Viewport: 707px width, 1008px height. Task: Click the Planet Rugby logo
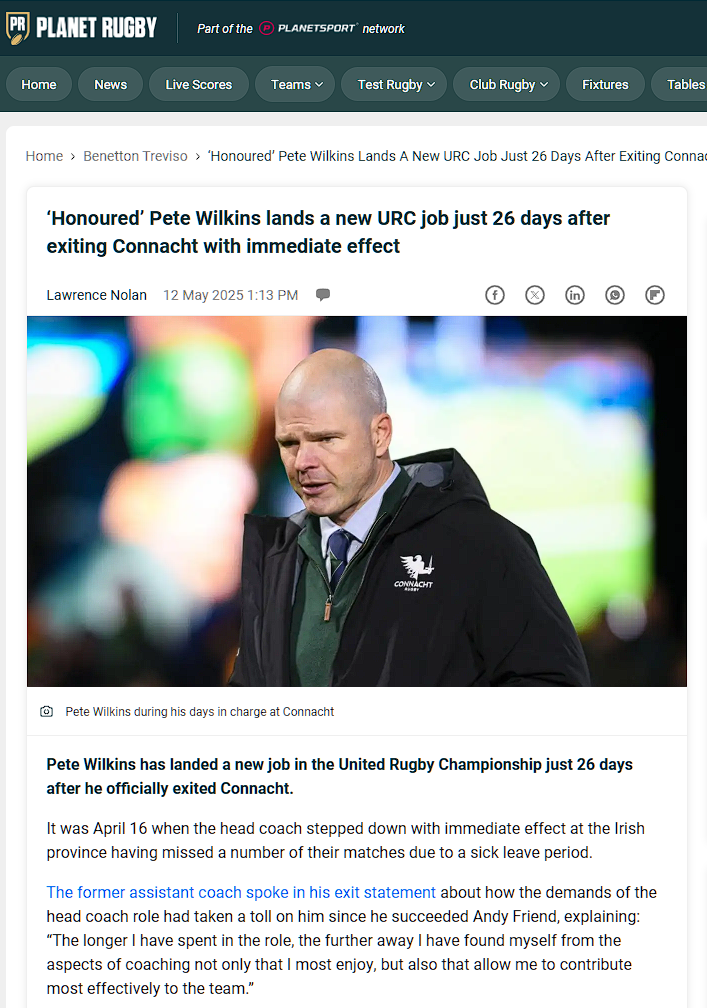click(81, 28)
